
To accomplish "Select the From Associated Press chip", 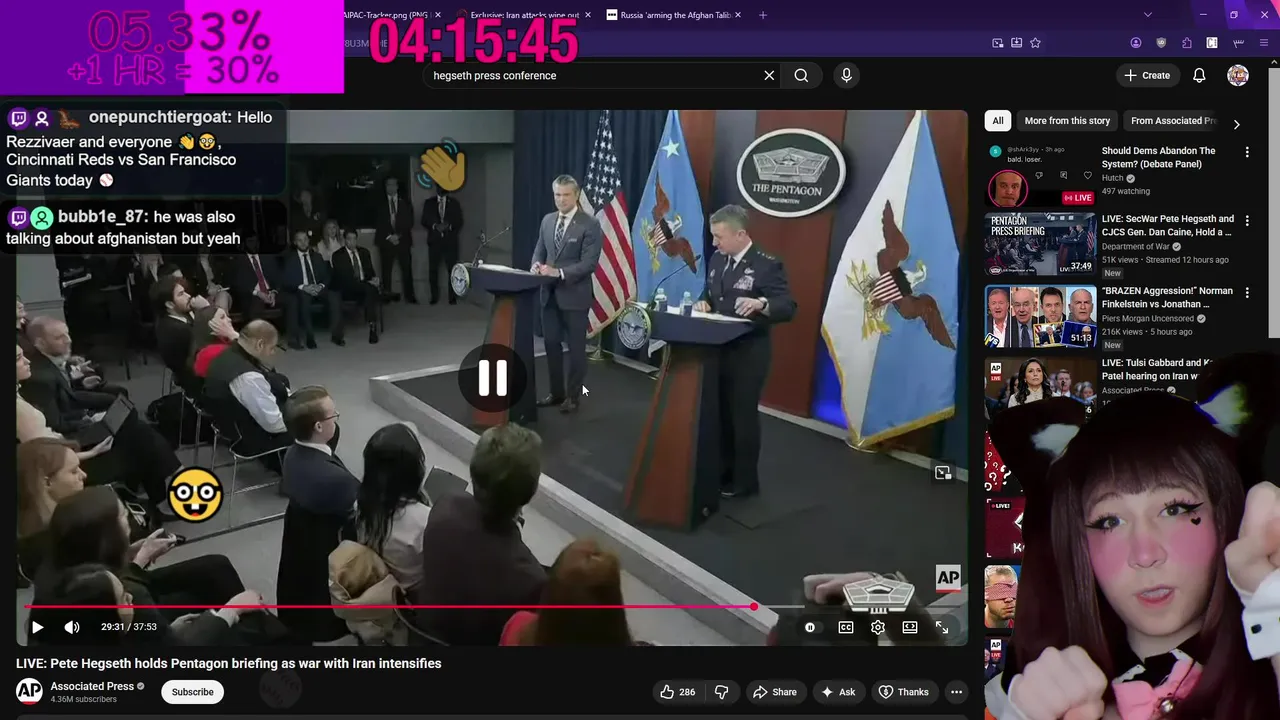I will [1172, 121].
